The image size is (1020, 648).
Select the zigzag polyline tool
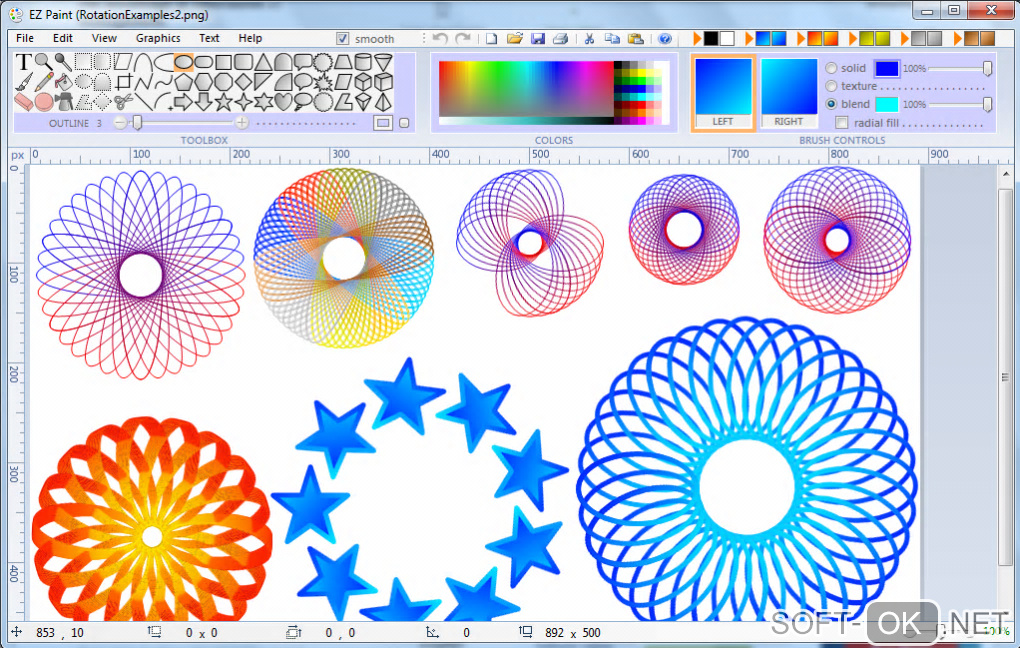point(144,83)
